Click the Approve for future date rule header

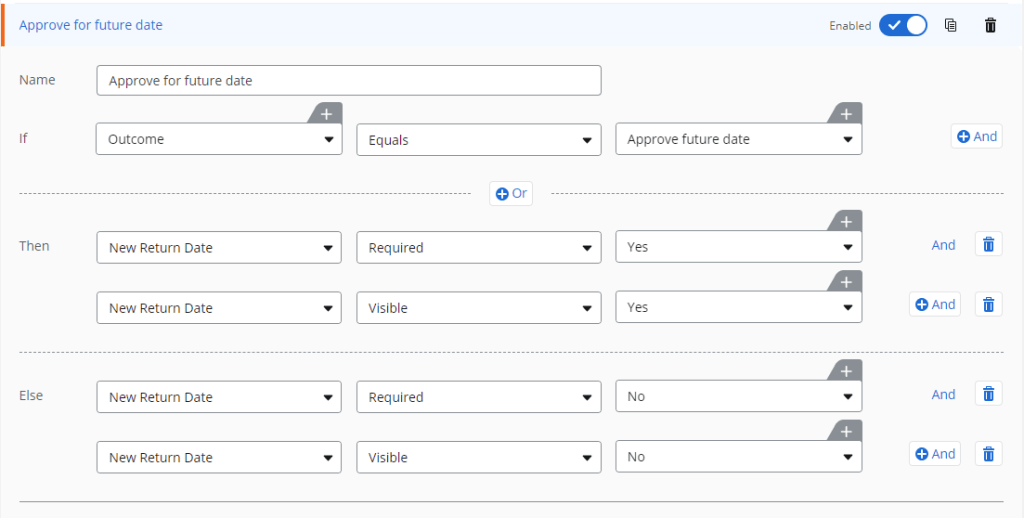[x=91, y=25]
